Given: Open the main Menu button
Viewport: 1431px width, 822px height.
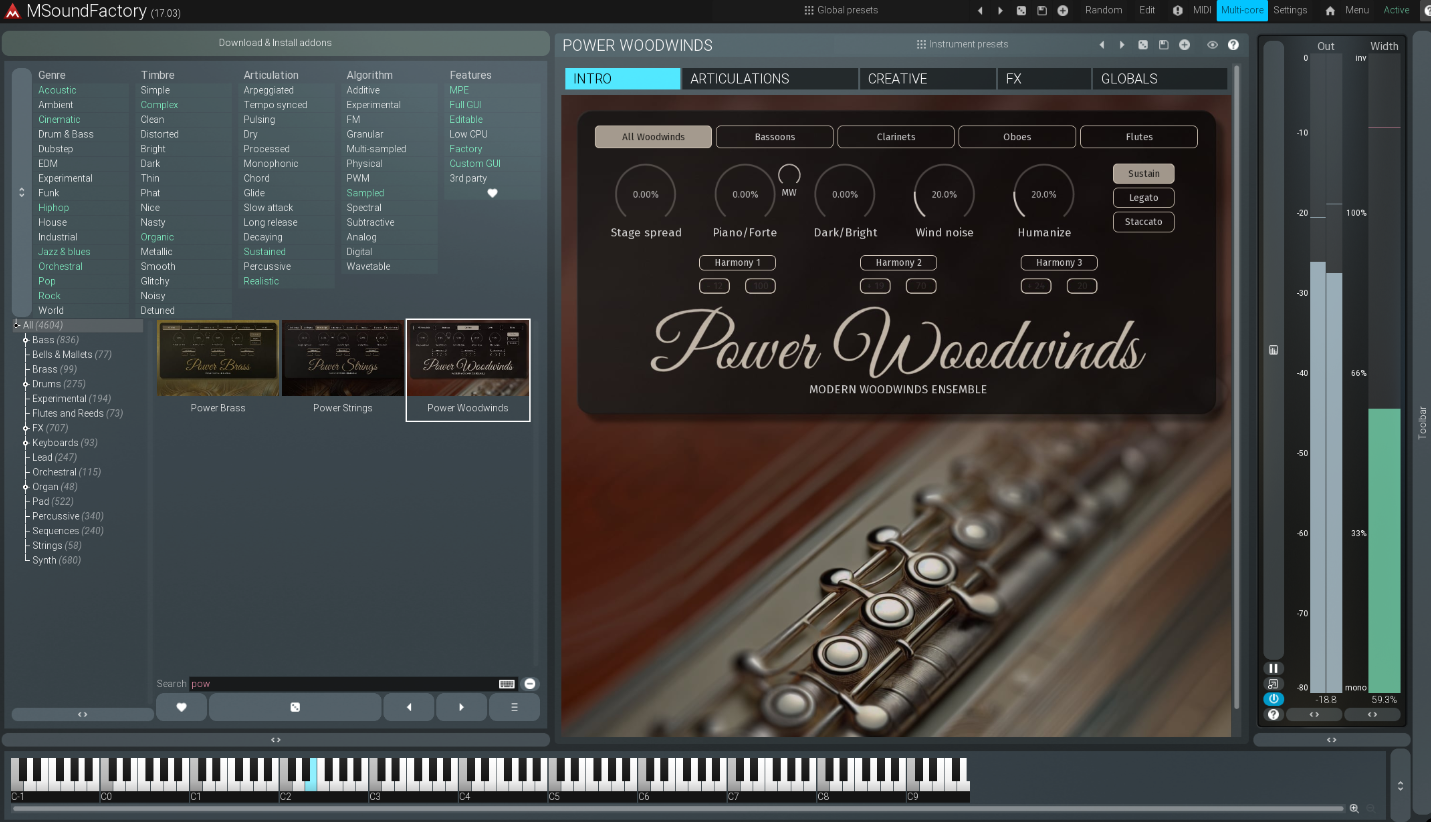Looking at the screenshot, I should [1357, 10].
